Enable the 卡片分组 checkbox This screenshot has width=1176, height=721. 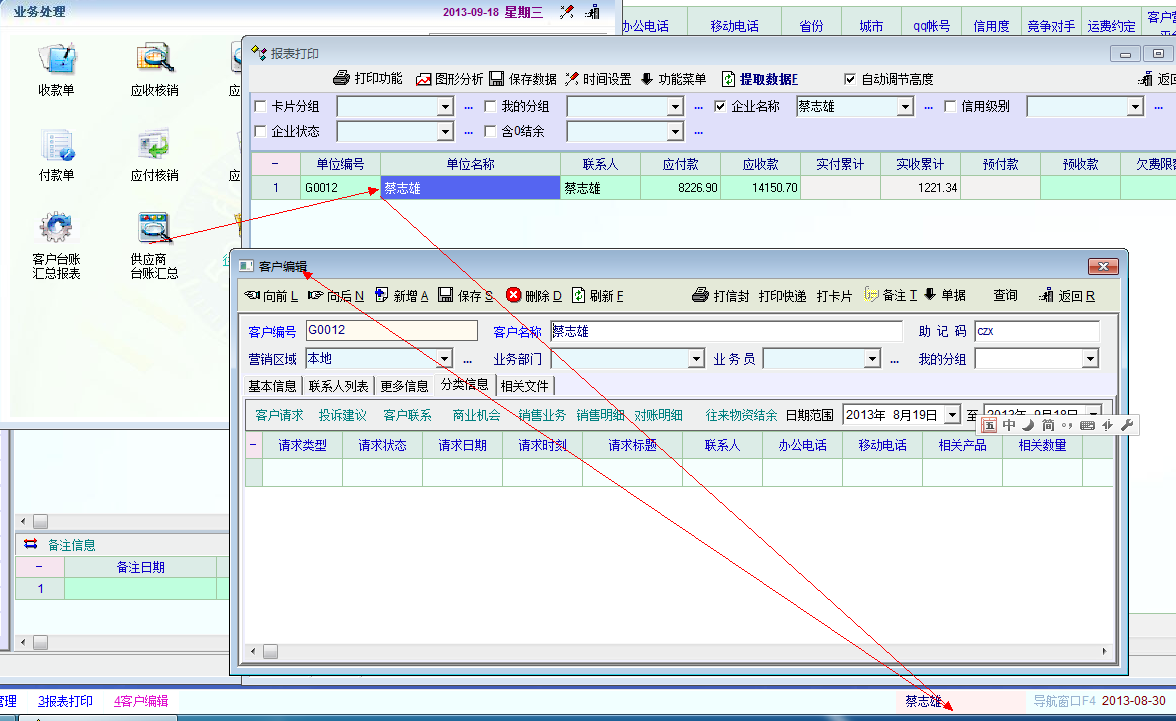261,106
